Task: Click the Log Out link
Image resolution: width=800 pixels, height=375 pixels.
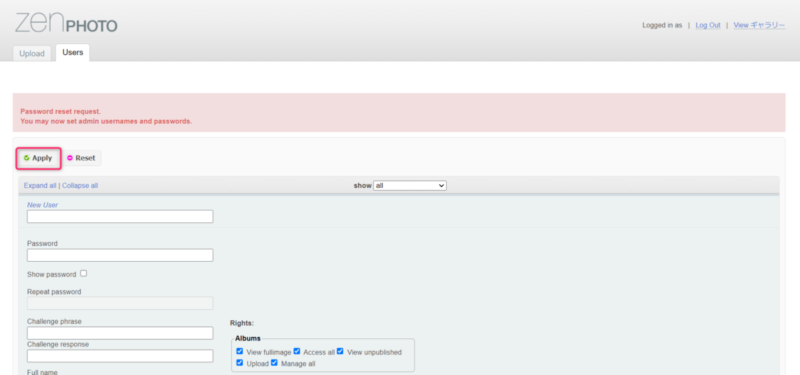Action: pos(708,25)
